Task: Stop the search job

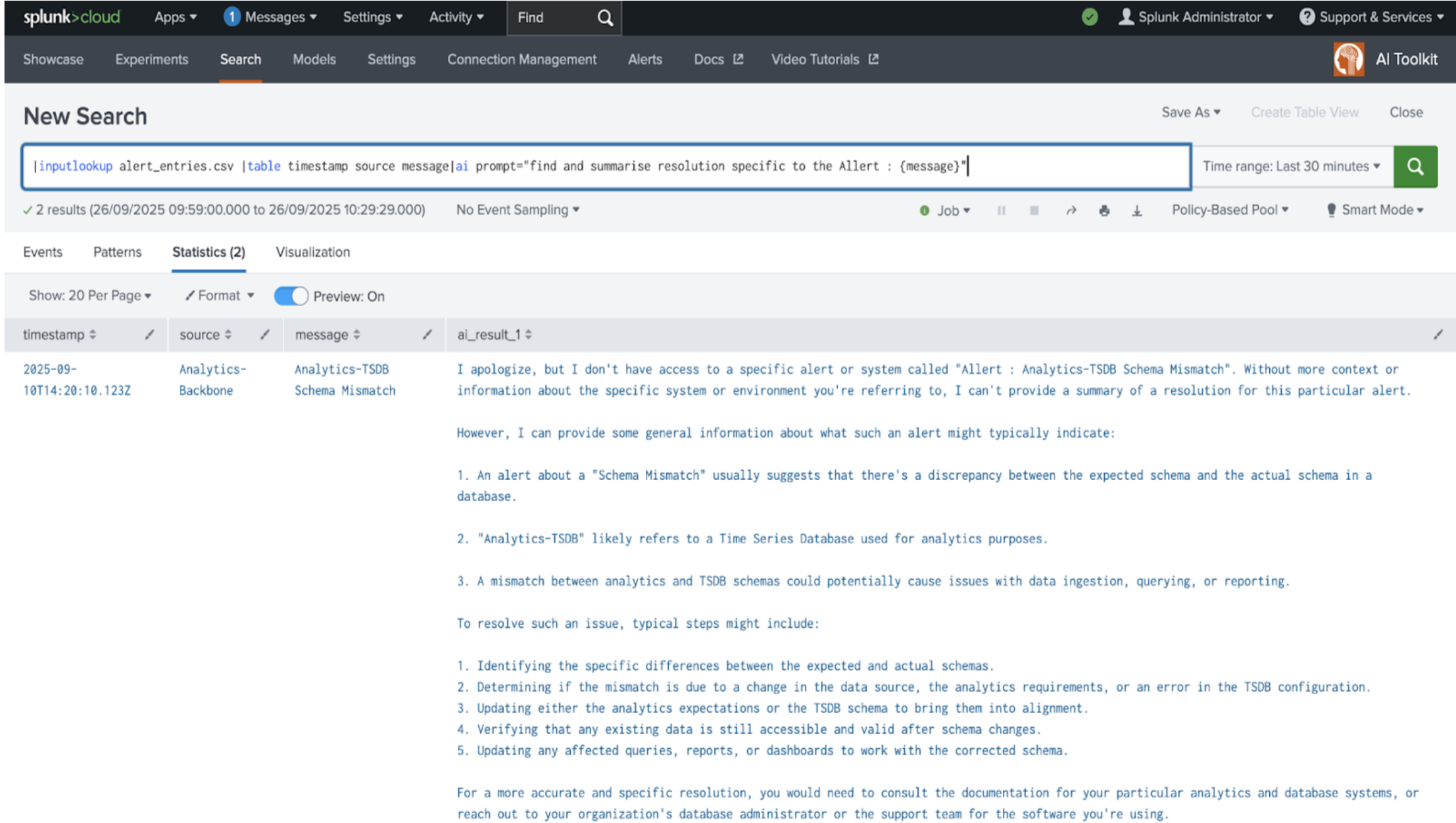Action: click(1034, 210)
